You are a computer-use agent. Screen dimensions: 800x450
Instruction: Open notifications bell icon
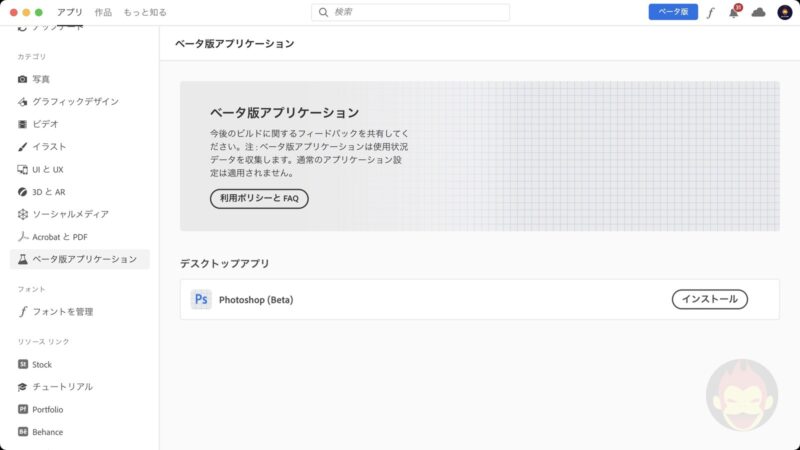734,12
